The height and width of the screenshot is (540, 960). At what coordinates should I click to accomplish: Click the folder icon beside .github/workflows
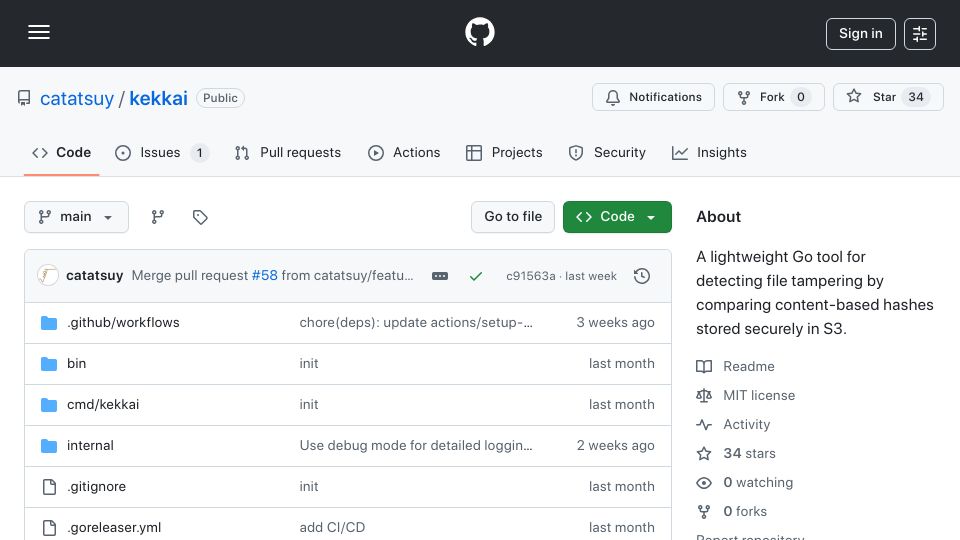coord(49,323)
